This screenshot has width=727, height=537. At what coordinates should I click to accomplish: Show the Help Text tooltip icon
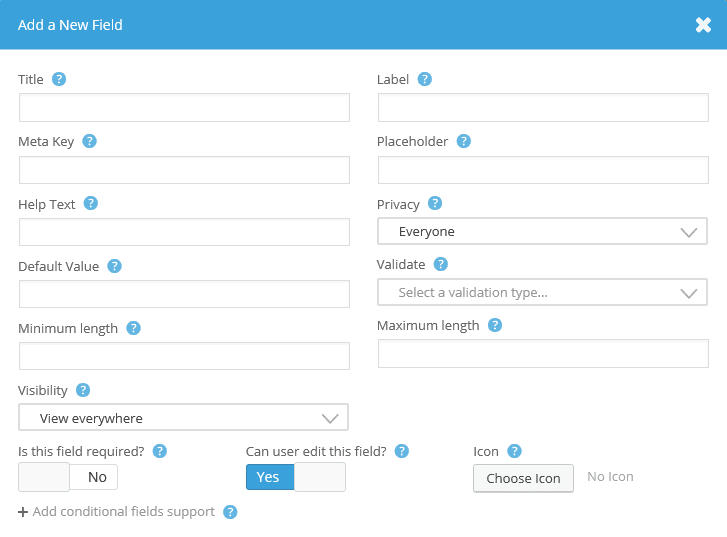[x=90, y=203]
